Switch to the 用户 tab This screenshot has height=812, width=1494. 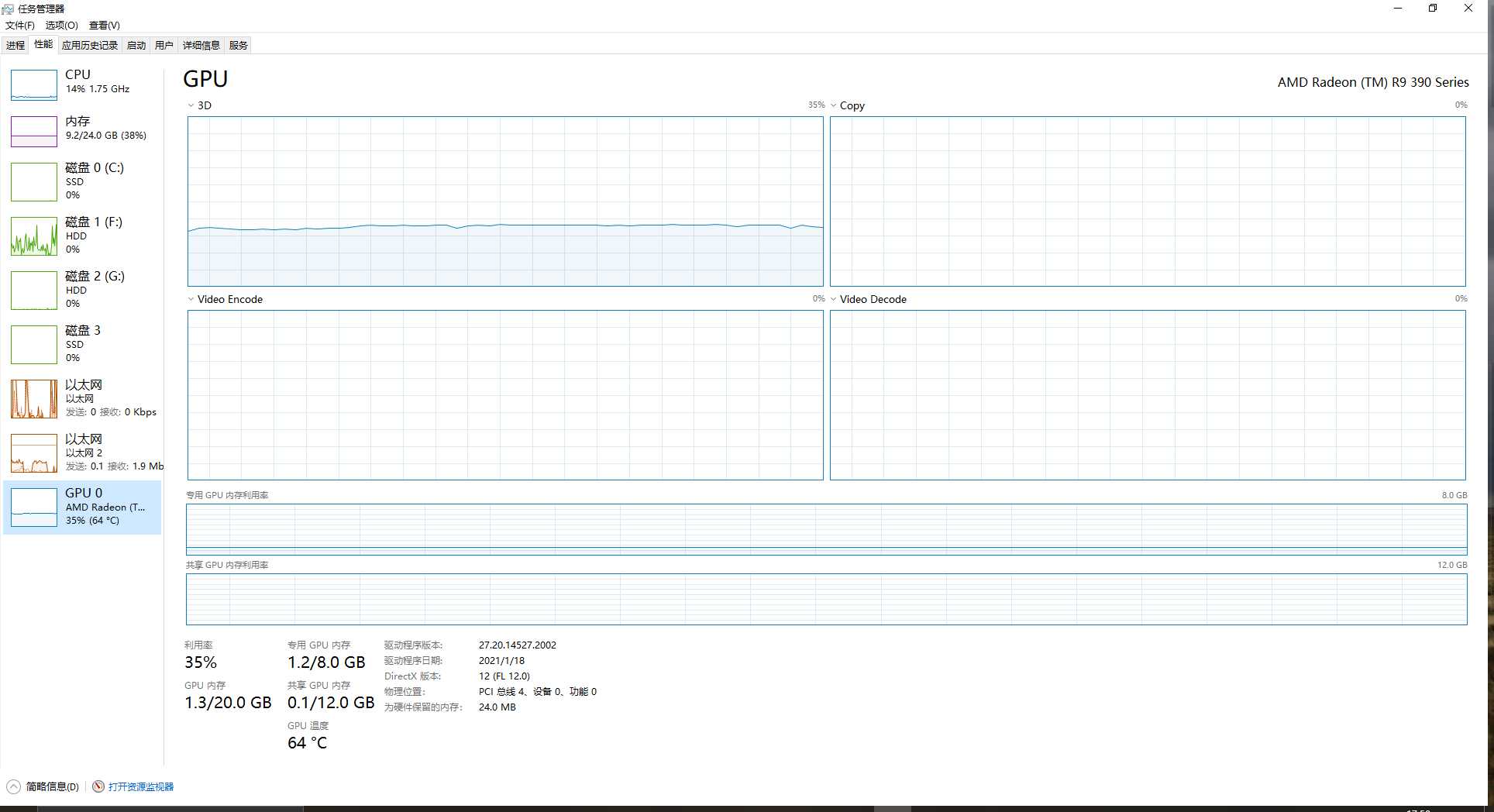pos(164,45)
